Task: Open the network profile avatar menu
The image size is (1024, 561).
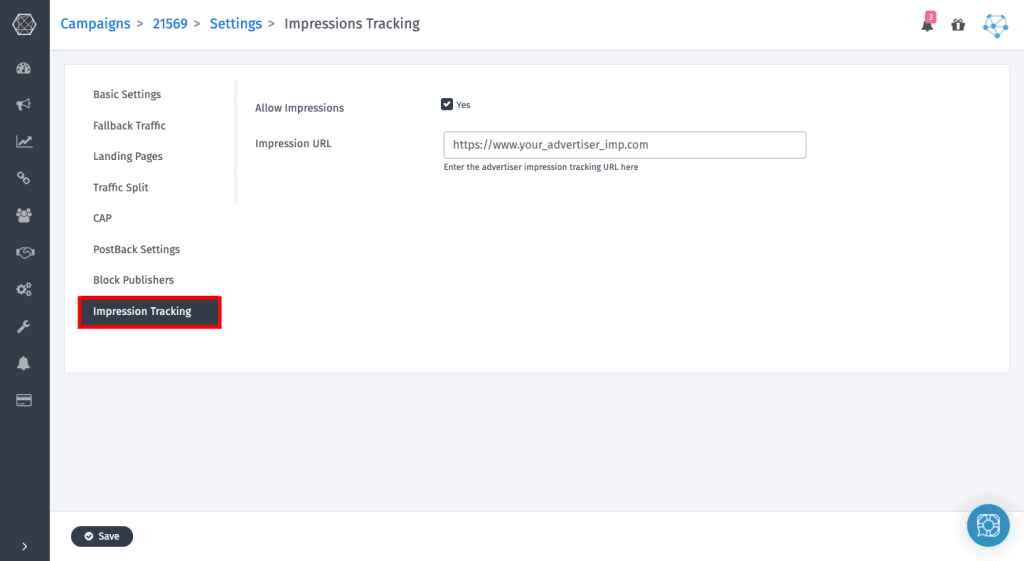Action: tap(995, 25)
